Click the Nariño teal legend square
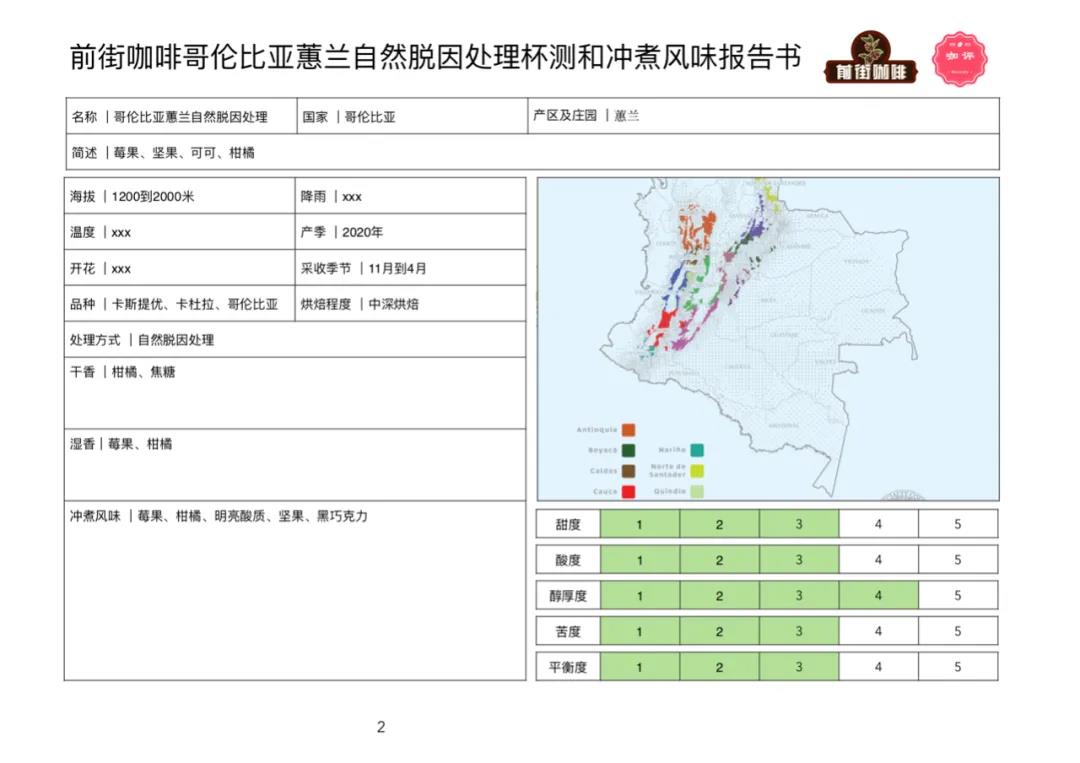1080x763 pixels. (x=697, y=451)
